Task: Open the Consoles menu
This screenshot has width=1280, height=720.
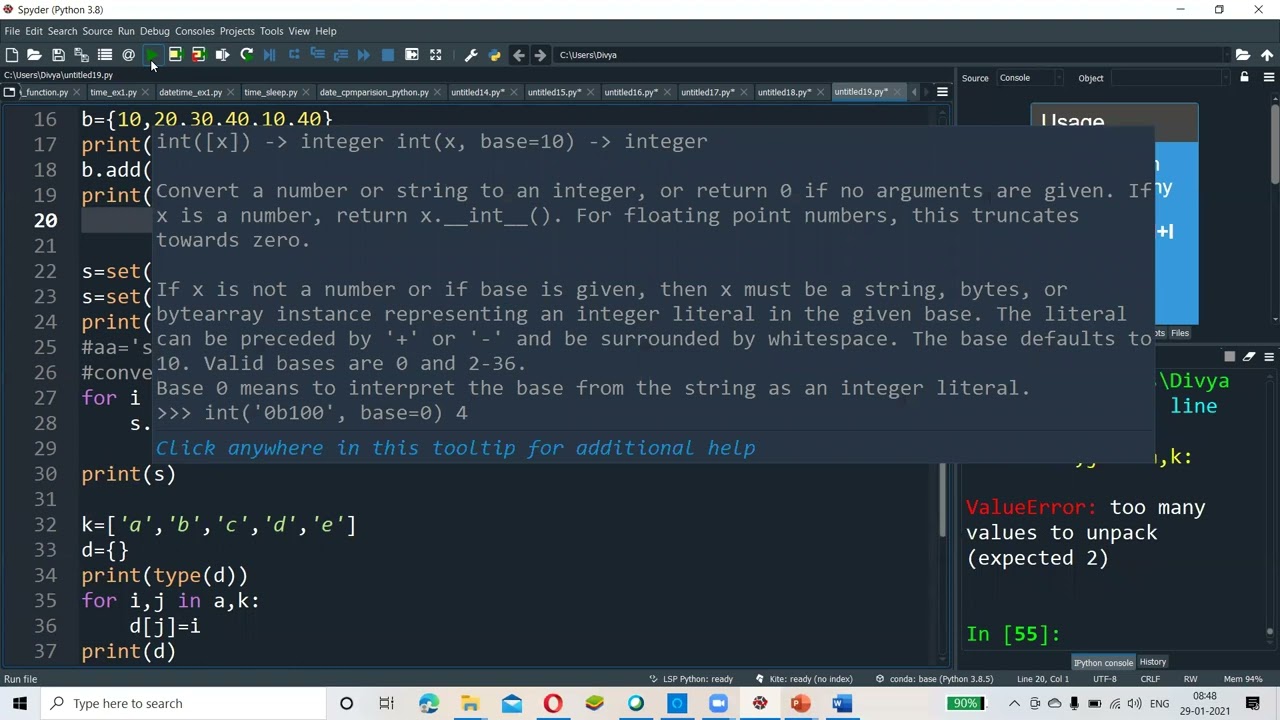Action: 195,31
